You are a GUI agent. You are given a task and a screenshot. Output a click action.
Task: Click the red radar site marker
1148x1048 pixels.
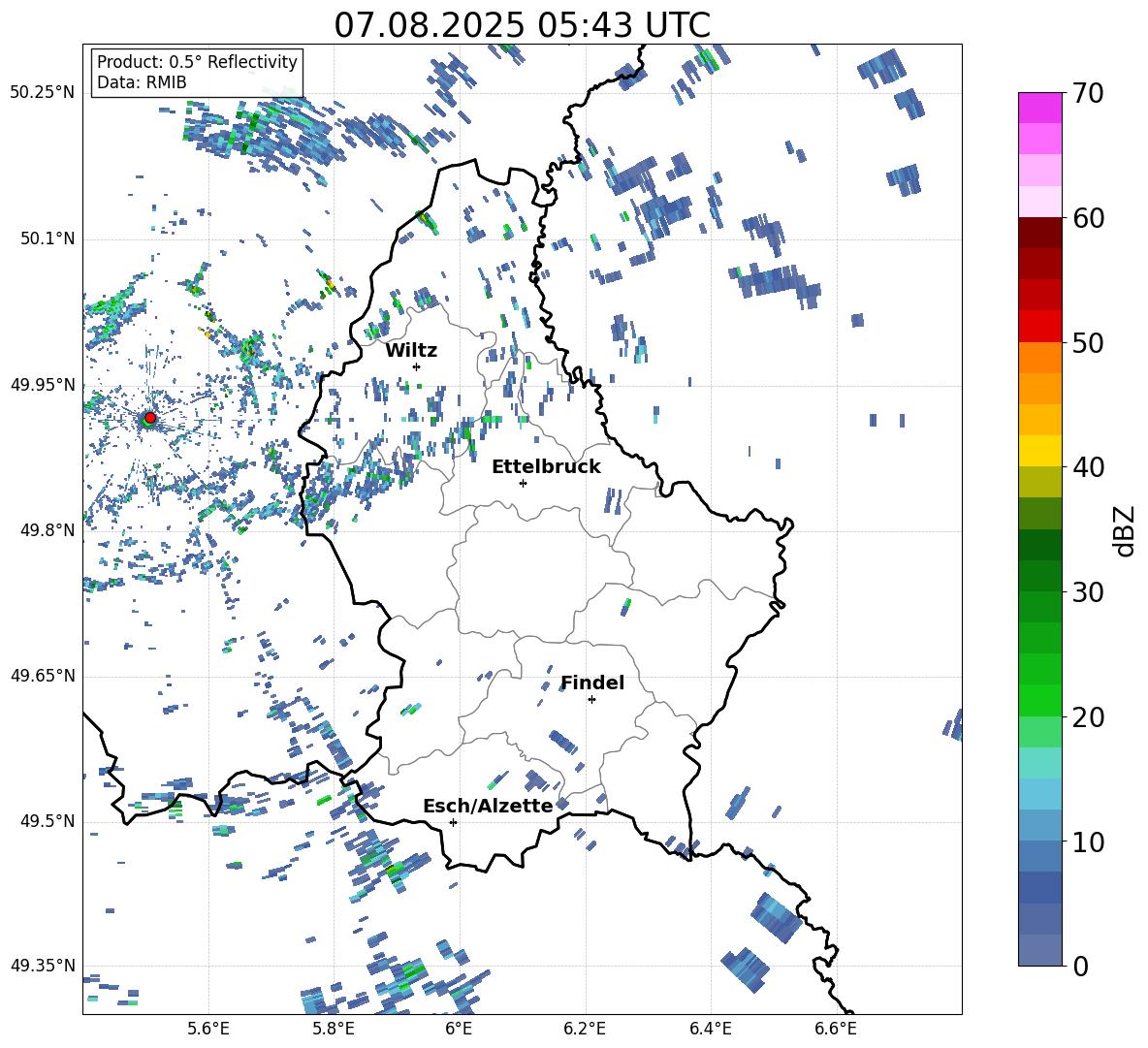tap(150, 418)
